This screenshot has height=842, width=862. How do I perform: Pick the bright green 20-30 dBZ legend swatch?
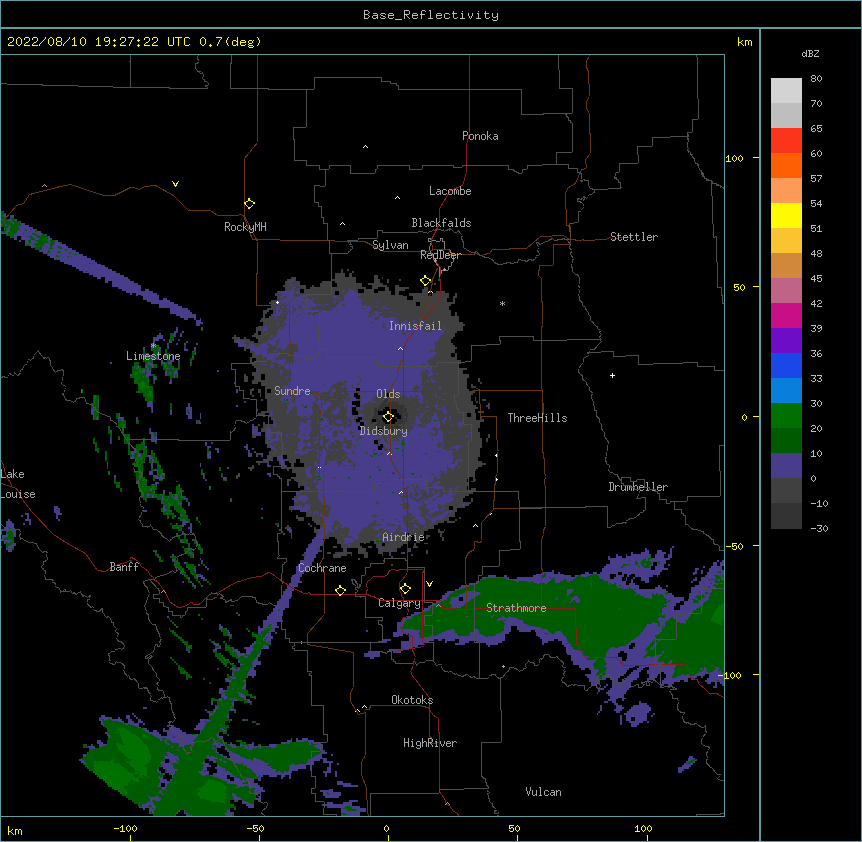[x=786, y=416]
